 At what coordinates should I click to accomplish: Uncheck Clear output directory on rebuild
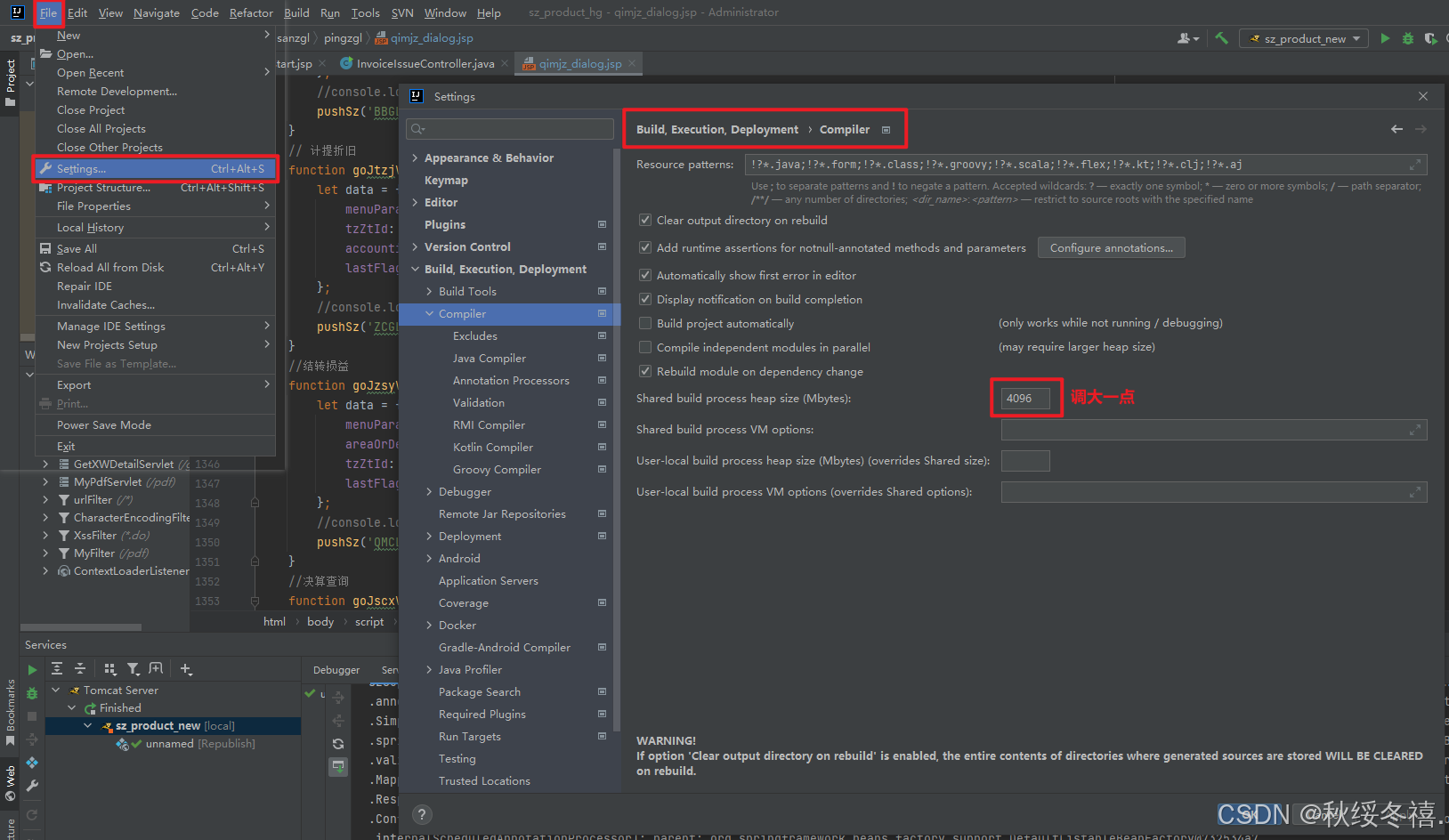click(x=644, y=220)
